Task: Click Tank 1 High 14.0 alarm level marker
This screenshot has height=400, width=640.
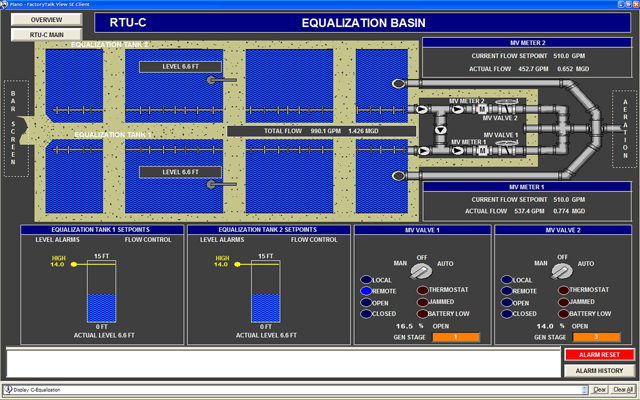Action: pyautogui.click(x=74, y=264)
